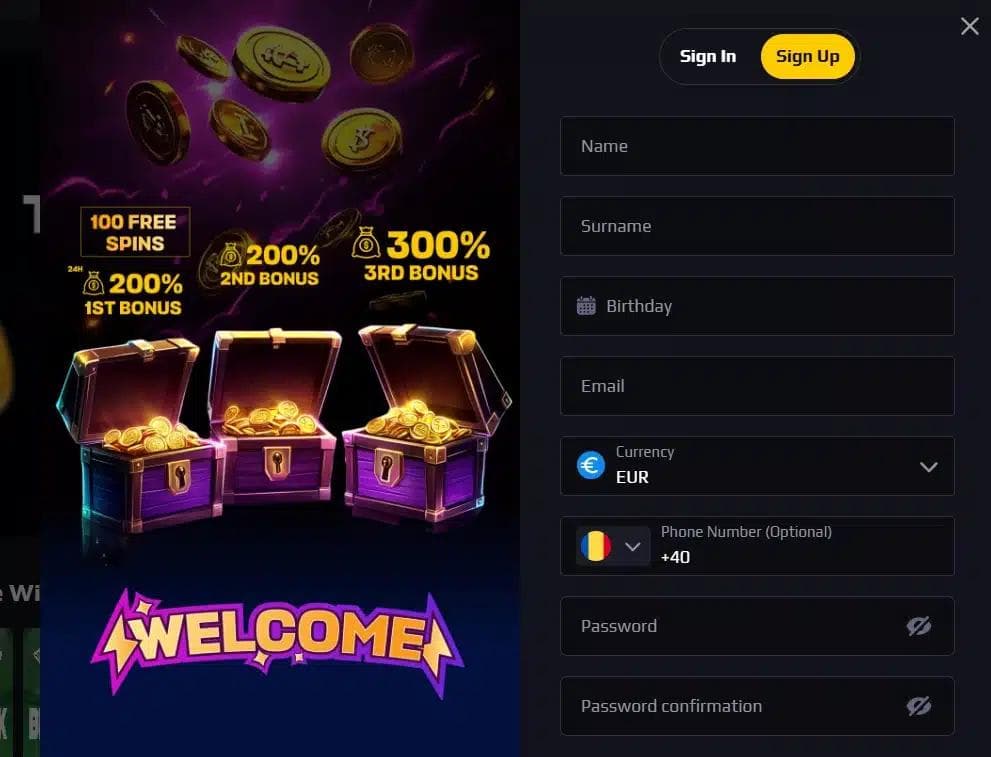Click the chevron to change currency from EUR
The width and height of the screenshot is (991, 757).
[929, 466]
